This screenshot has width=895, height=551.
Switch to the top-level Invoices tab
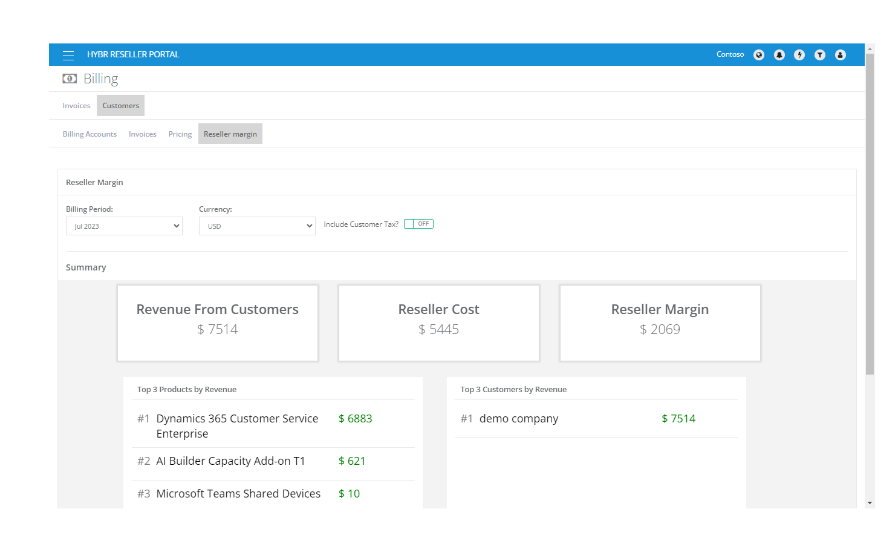[x=76, y=105]
